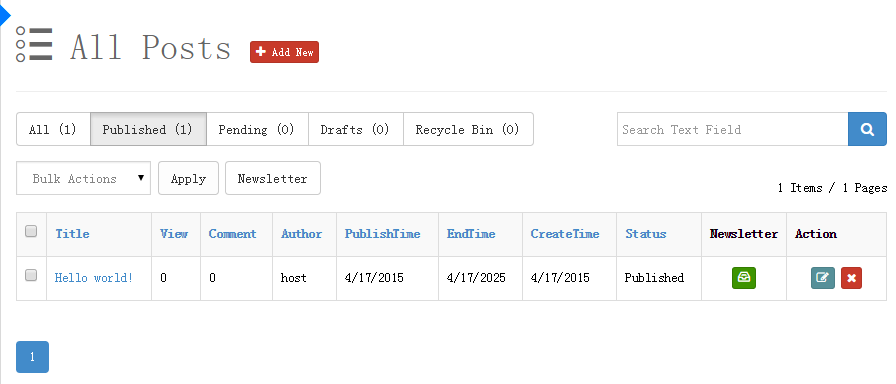The width and height of the screenshot is (896, 384).
Task: Delete the Hello world! post
Action: click(x=851, y=278)
